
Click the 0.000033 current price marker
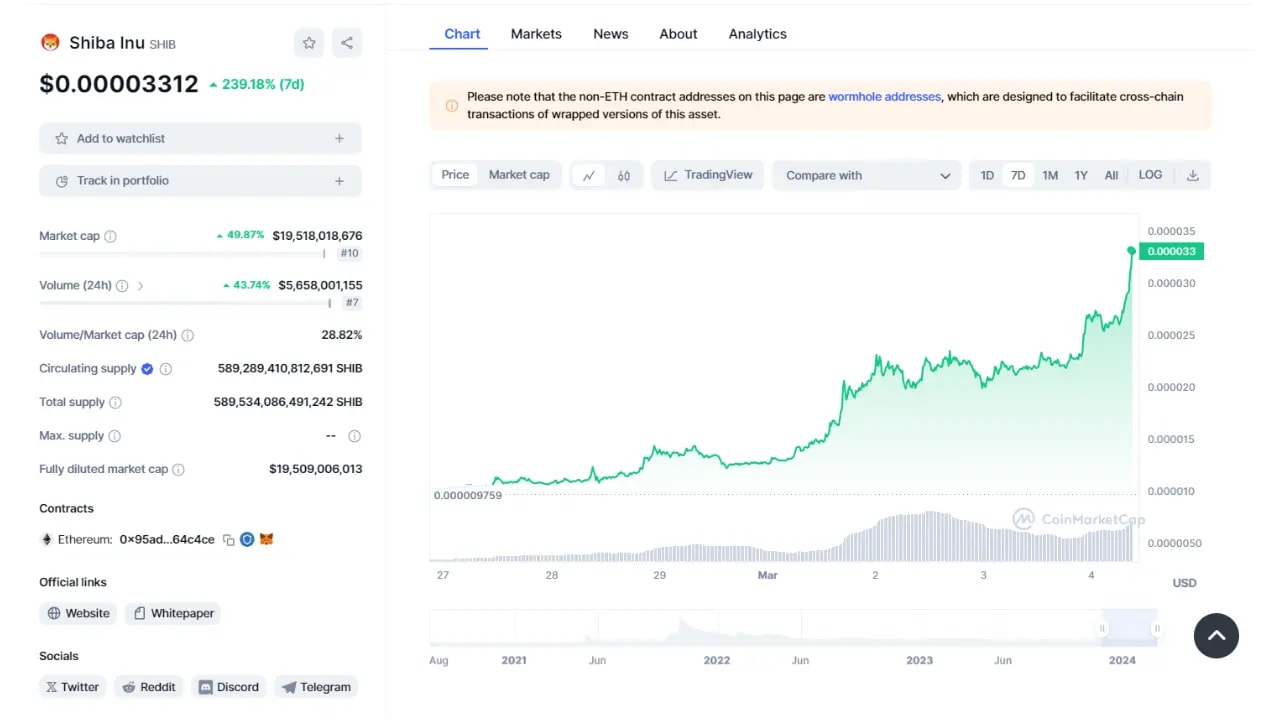1172,251
